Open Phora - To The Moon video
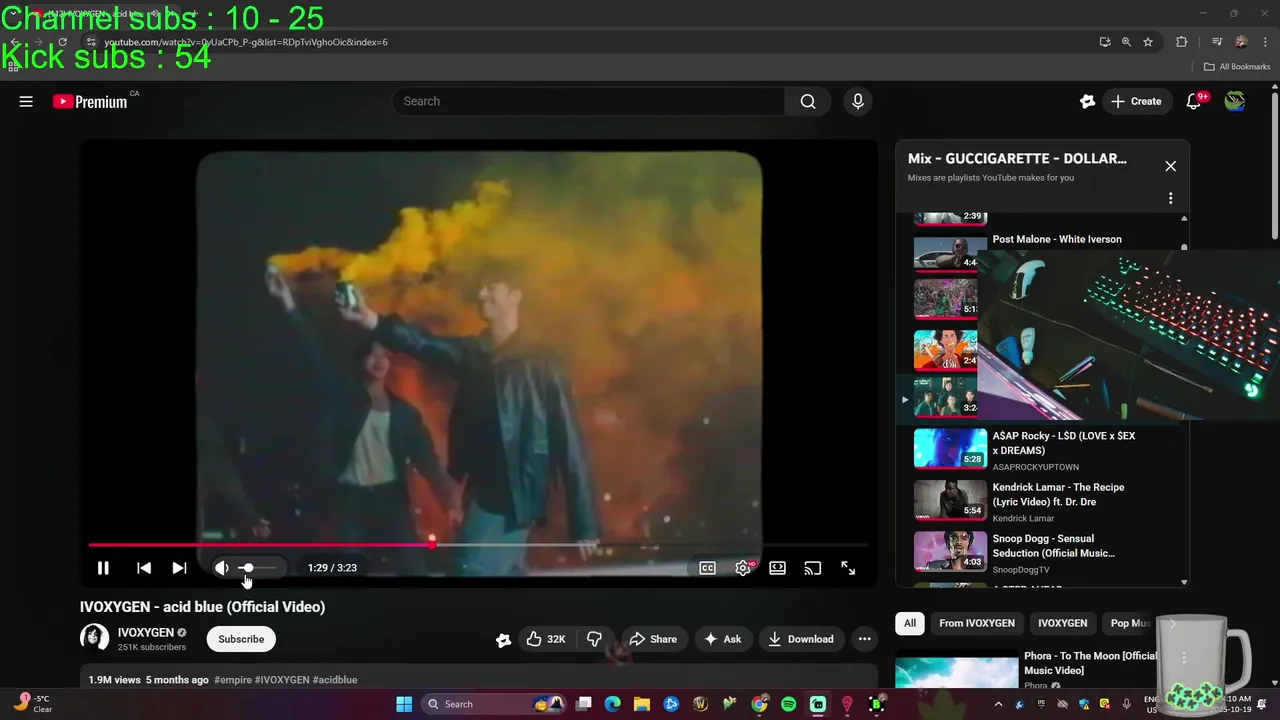This screenshot has width=1280, height=720. coord(1090,663)
